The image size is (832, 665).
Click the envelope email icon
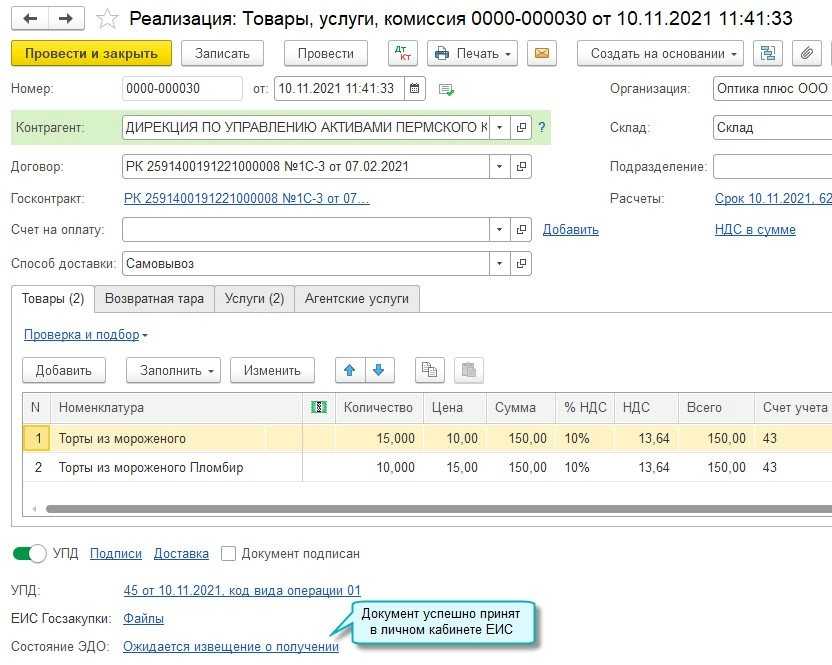click(543, 53)
